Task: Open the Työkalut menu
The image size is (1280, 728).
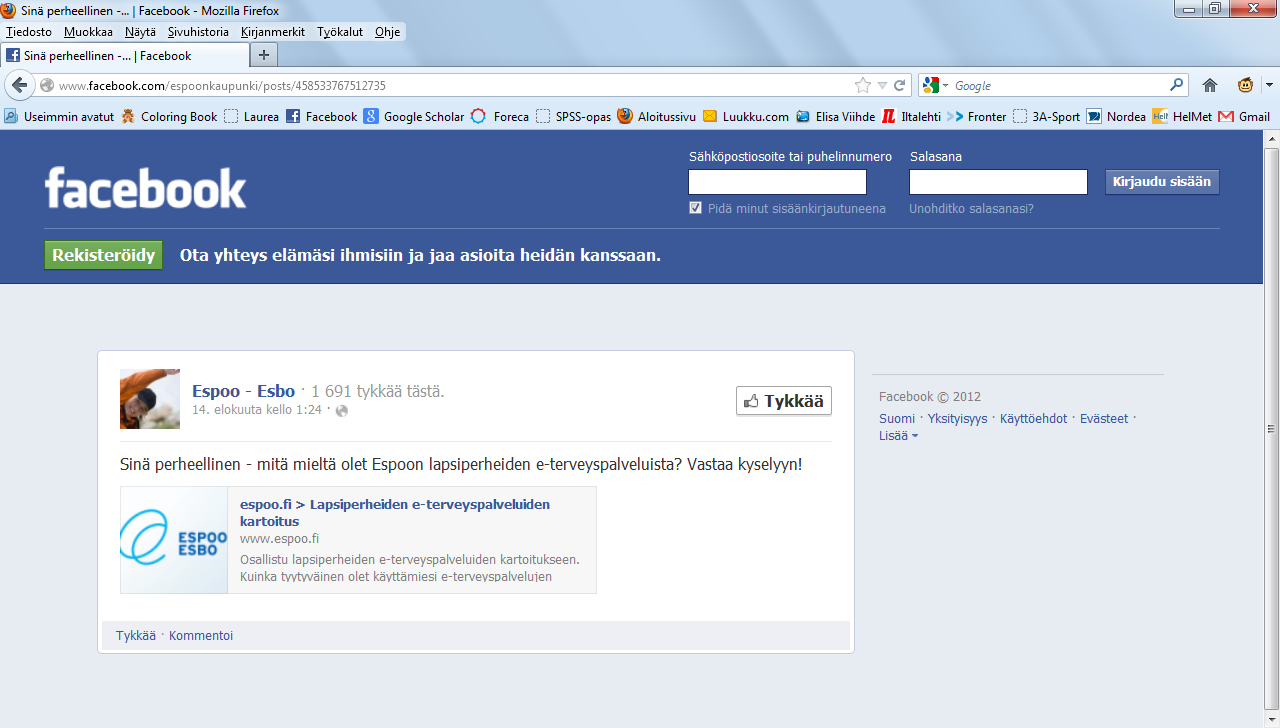Action: pos(340,32)
